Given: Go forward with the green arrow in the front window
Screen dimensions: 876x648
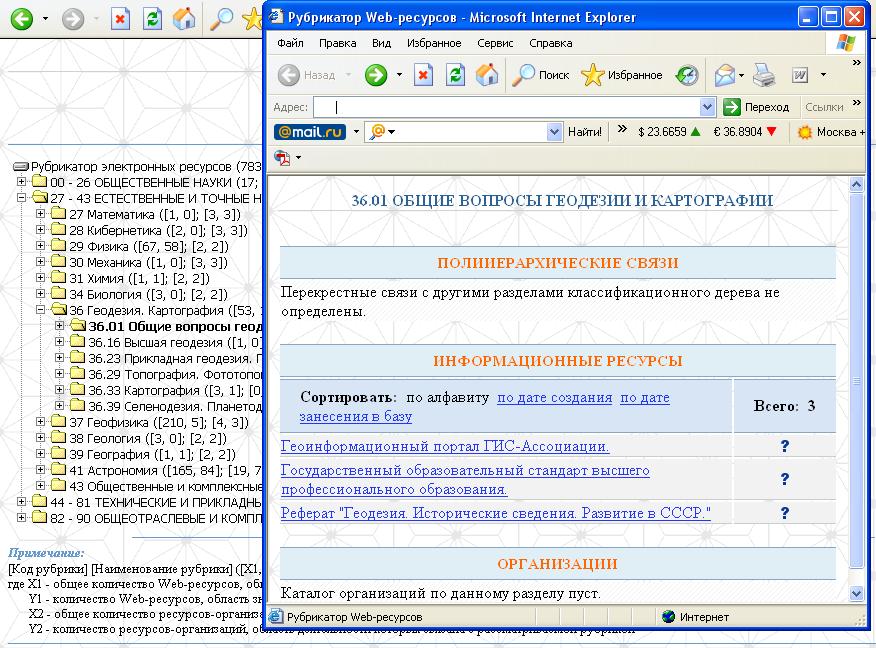Looking at the screenshot, I should coord(376,75).
